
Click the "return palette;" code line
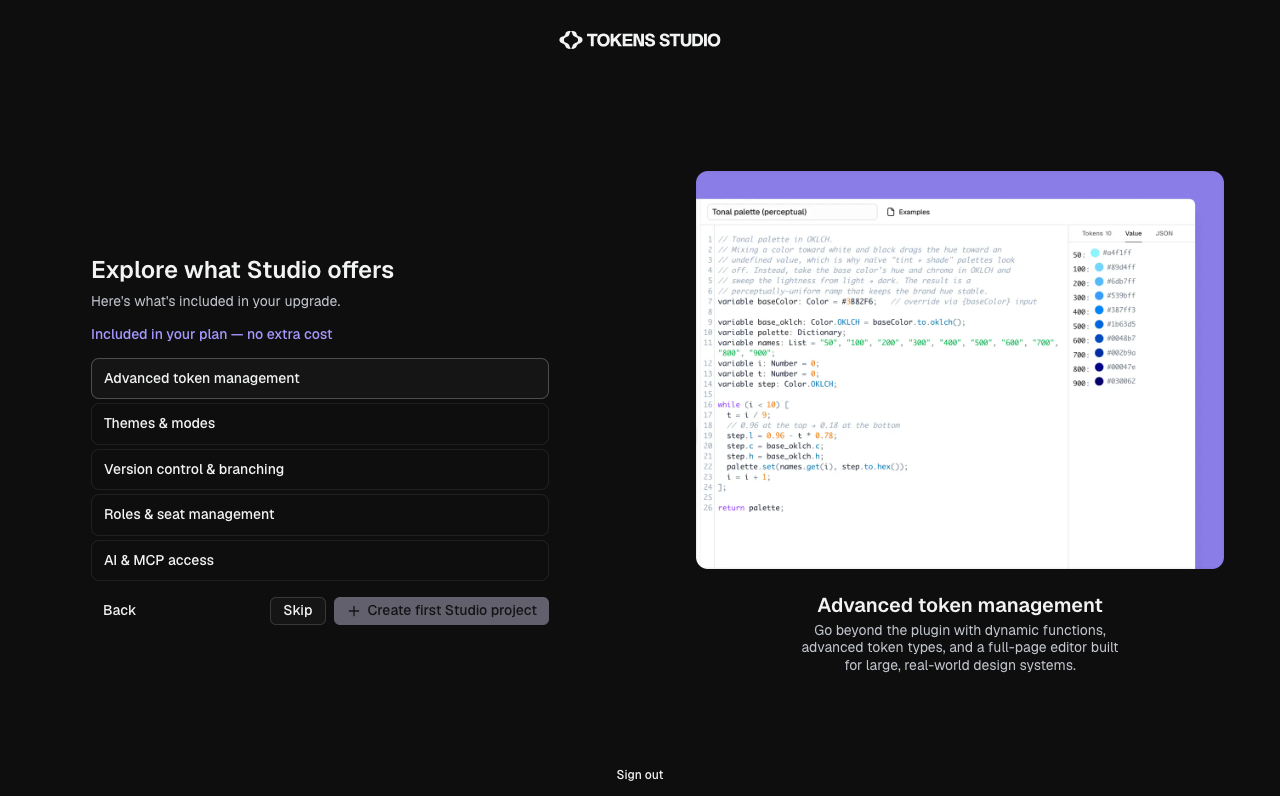(751, 508)
